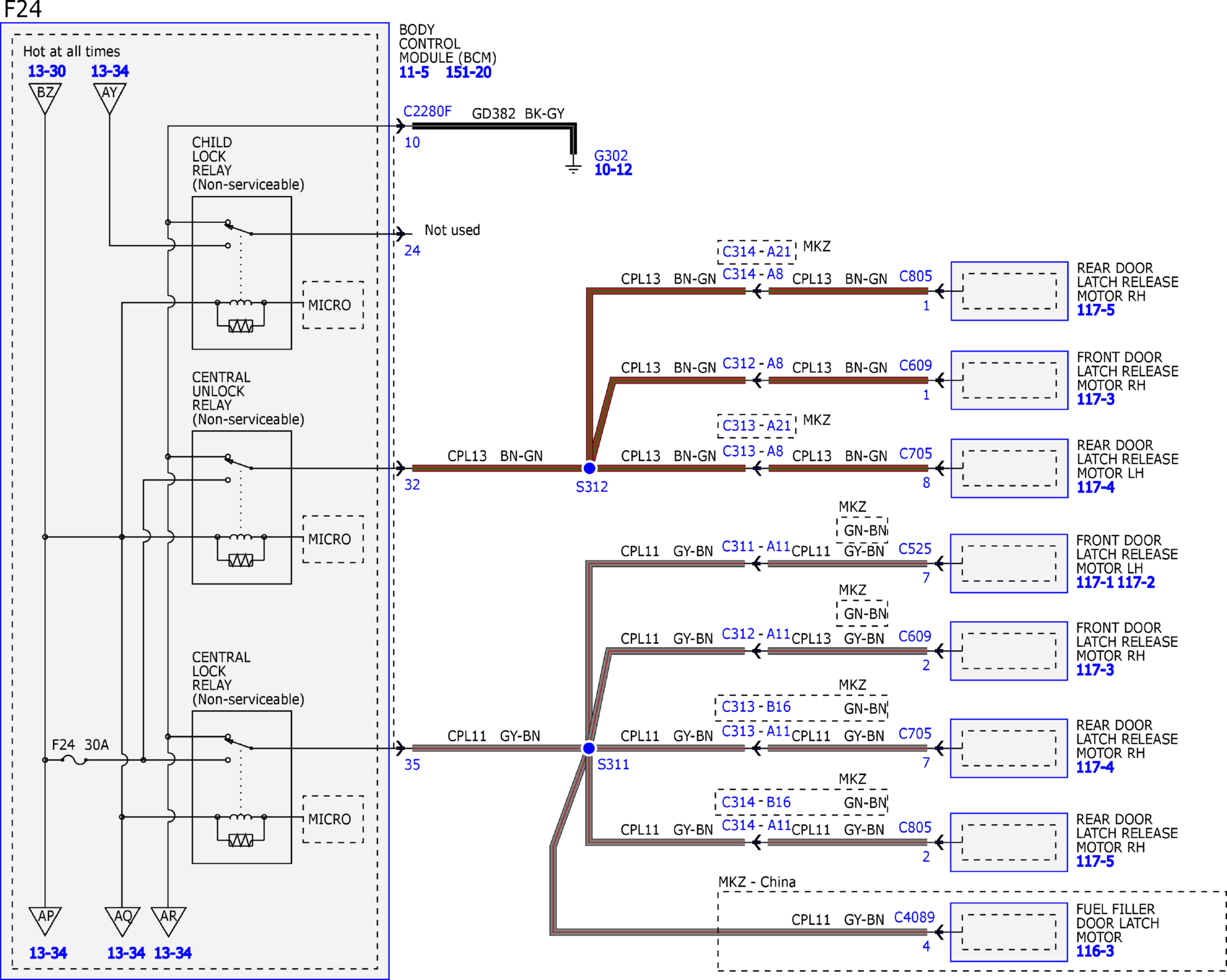This screenshot has height=980, width=1227.
Task: Select the MICRO box beside Central Unlock Relay
Action: click(x=333, y=539)
